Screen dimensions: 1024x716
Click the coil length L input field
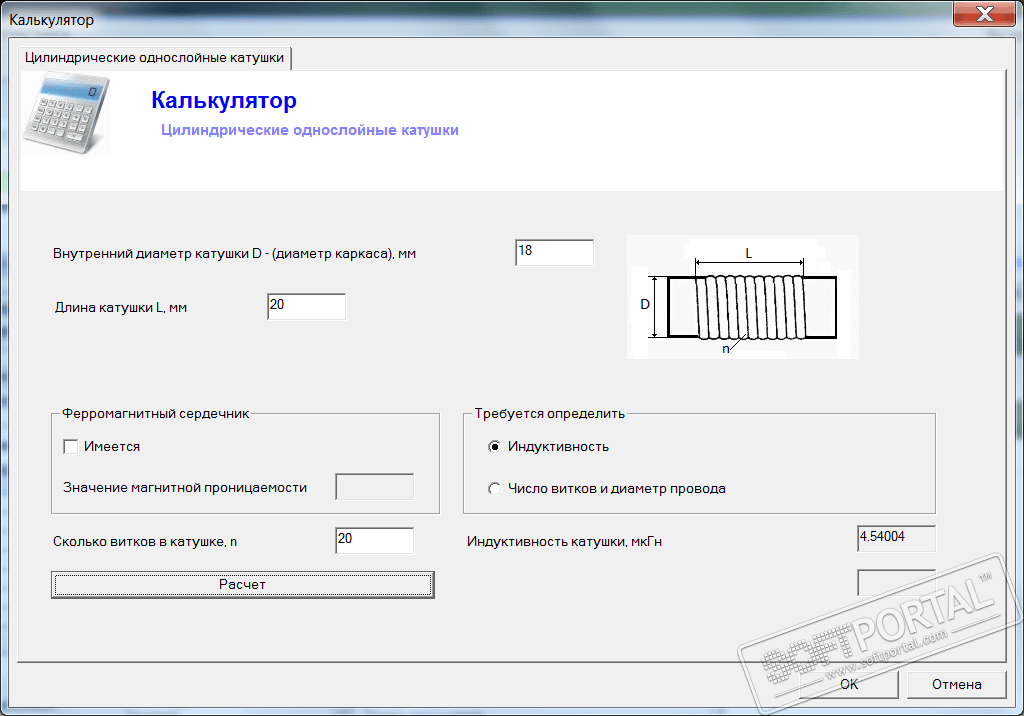[x=306, y=306]
